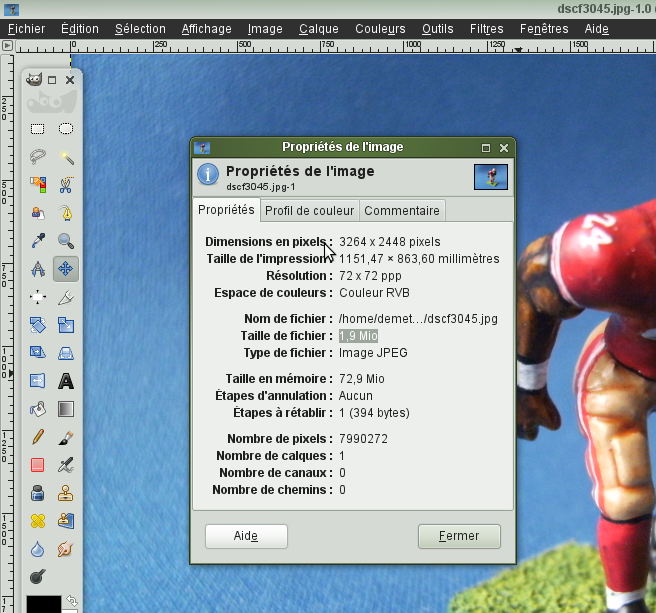Switch to the Propriétés tab

(226, 210)
